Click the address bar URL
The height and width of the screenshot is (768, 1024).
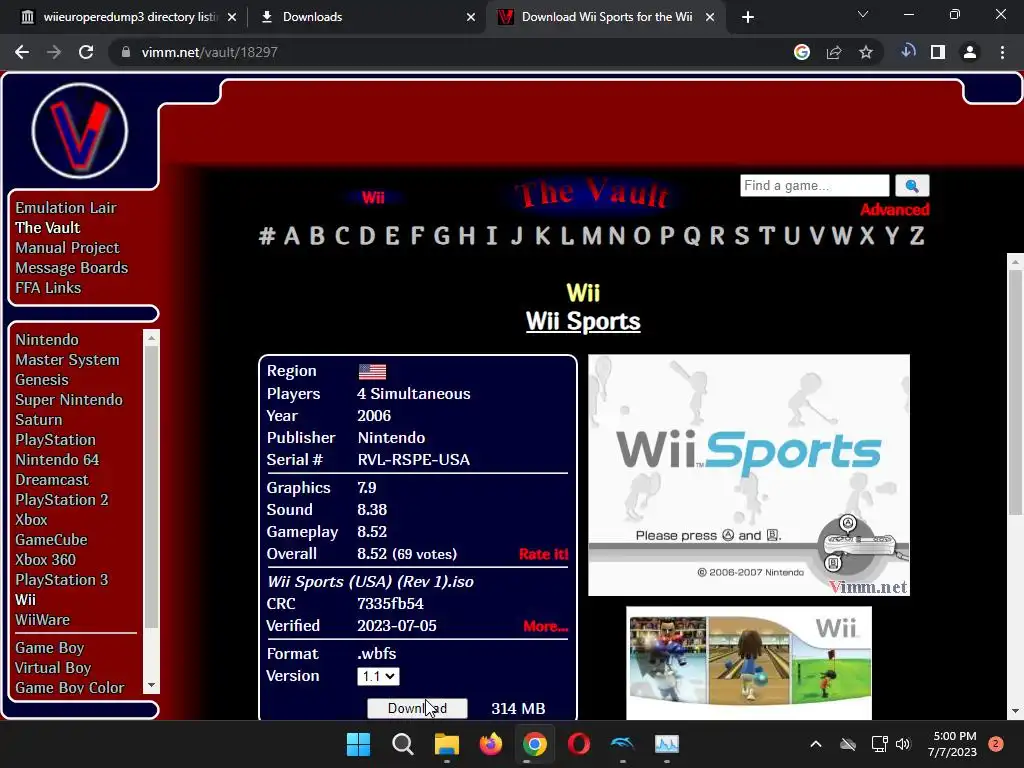click(x=209, y=52)
